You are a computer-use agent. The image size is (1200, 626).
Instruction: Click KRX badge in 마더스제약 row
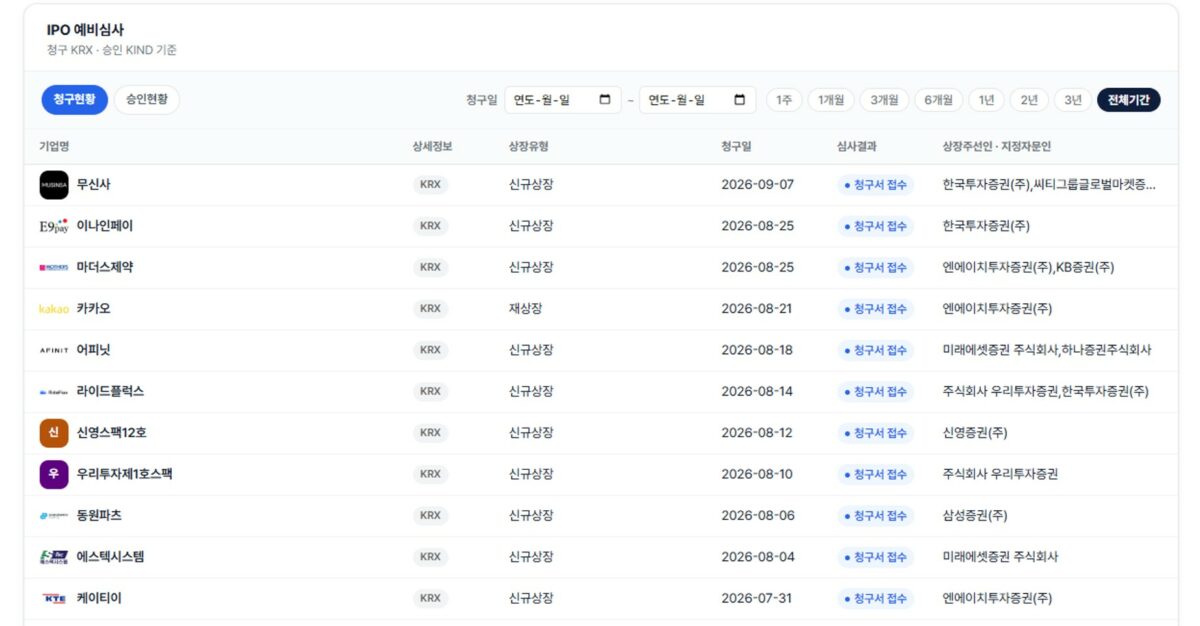(430, 268)
